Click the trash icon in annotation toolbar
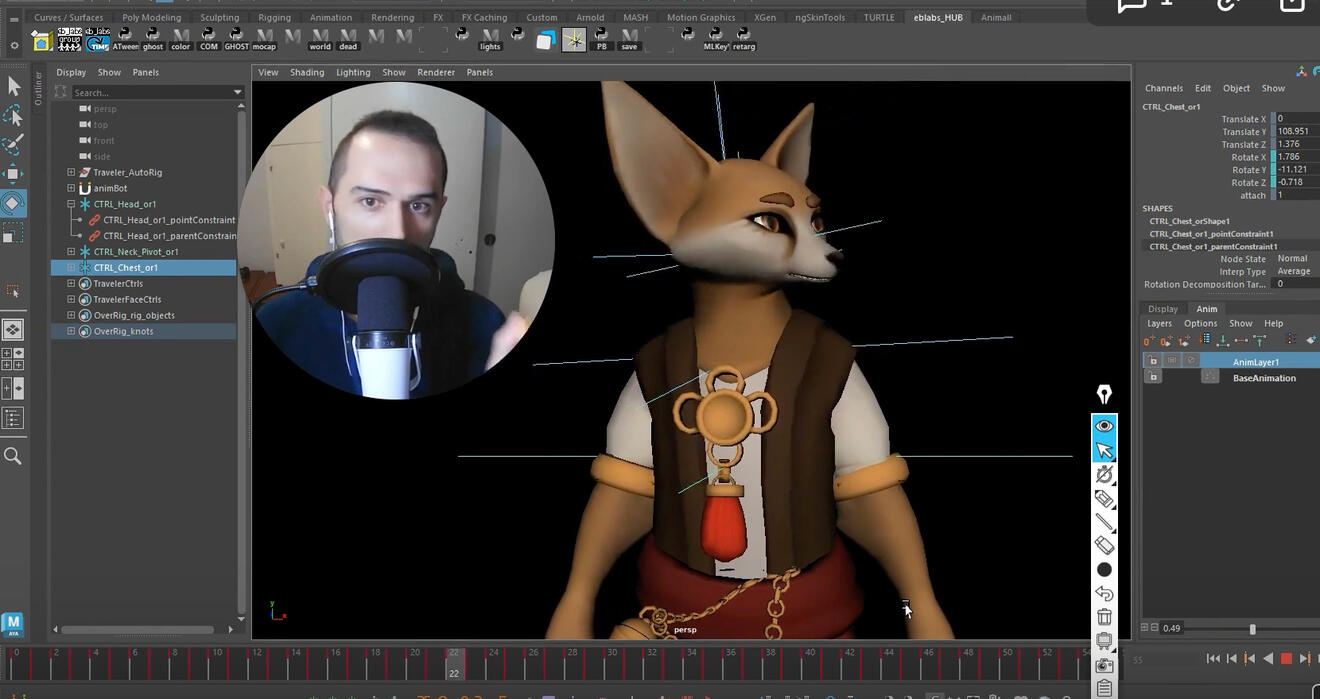The height and width of the screenshot is (699, 1320). pyautogui.click(x=1104, y=617)
